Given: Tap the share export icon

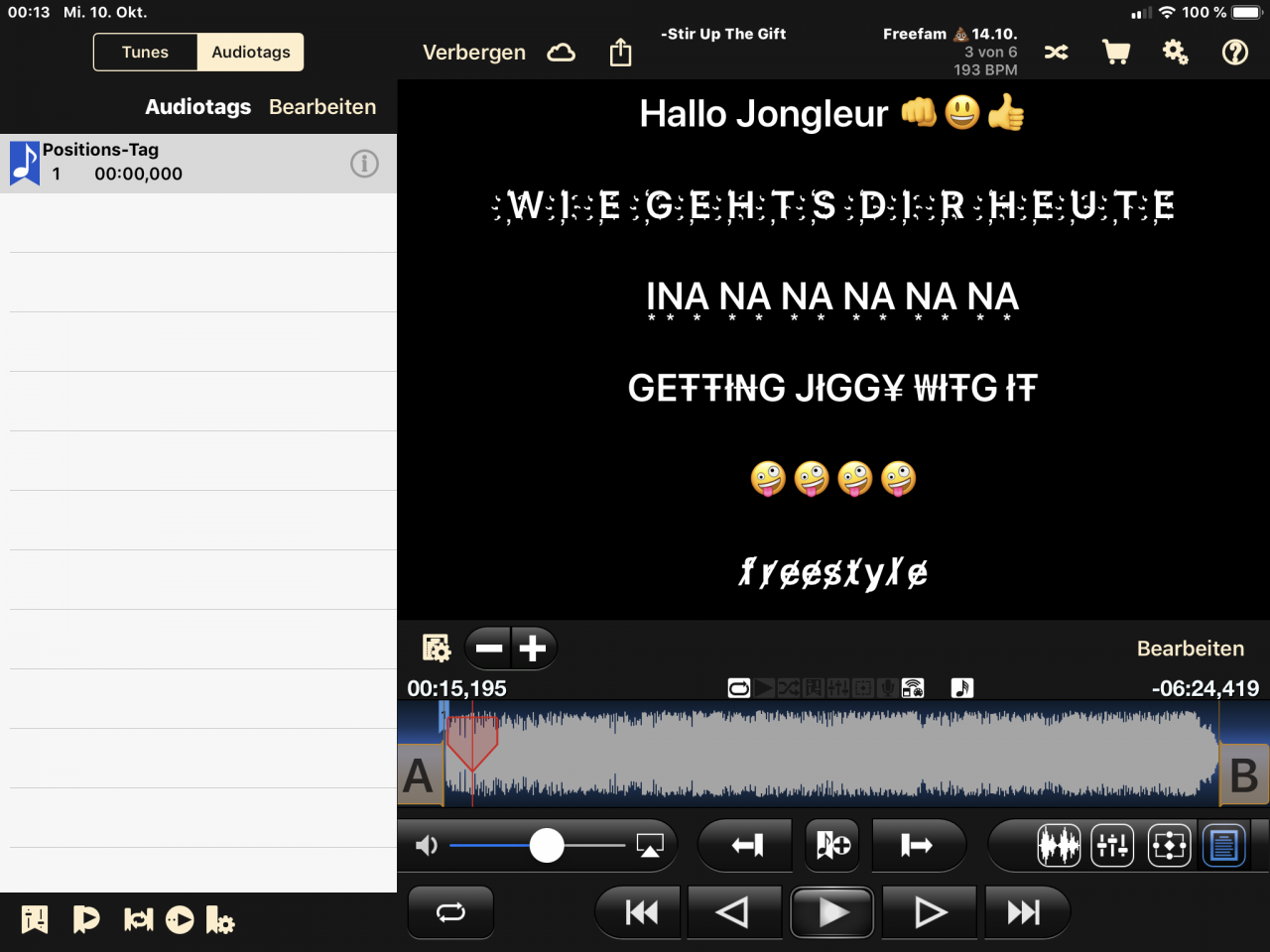Looking at the screenshot, I should tap(620, 52).
